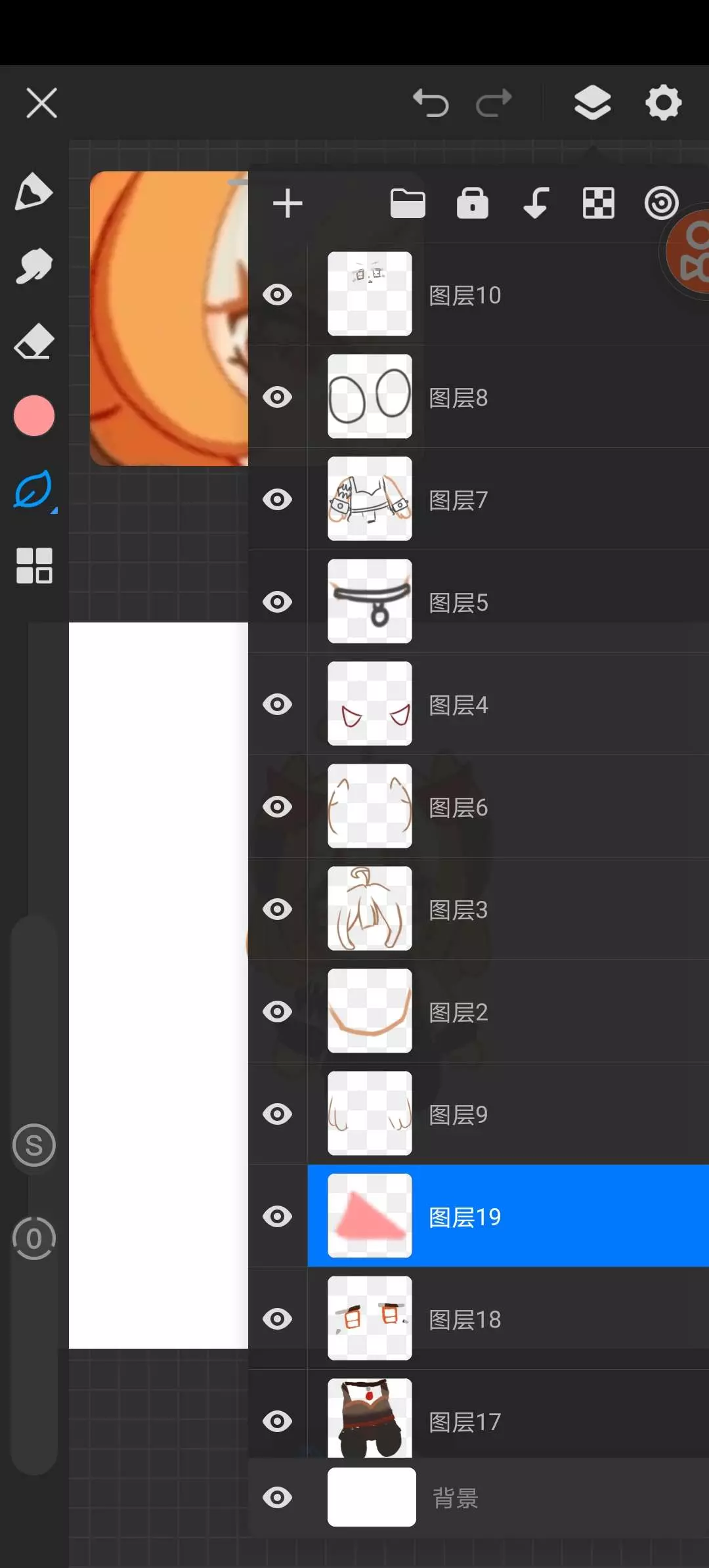The height and width of the screenshot is (1568, 709).
Task: Hide layer 图层10
Action: (278, 294)
